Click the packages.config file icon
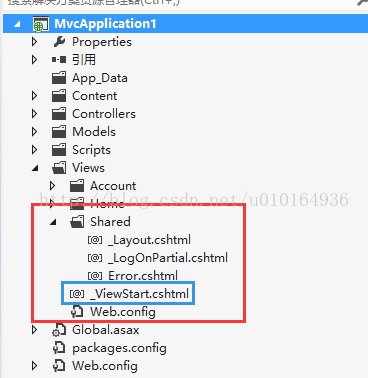This screenshot has height=378, width=368. (59, 348)
